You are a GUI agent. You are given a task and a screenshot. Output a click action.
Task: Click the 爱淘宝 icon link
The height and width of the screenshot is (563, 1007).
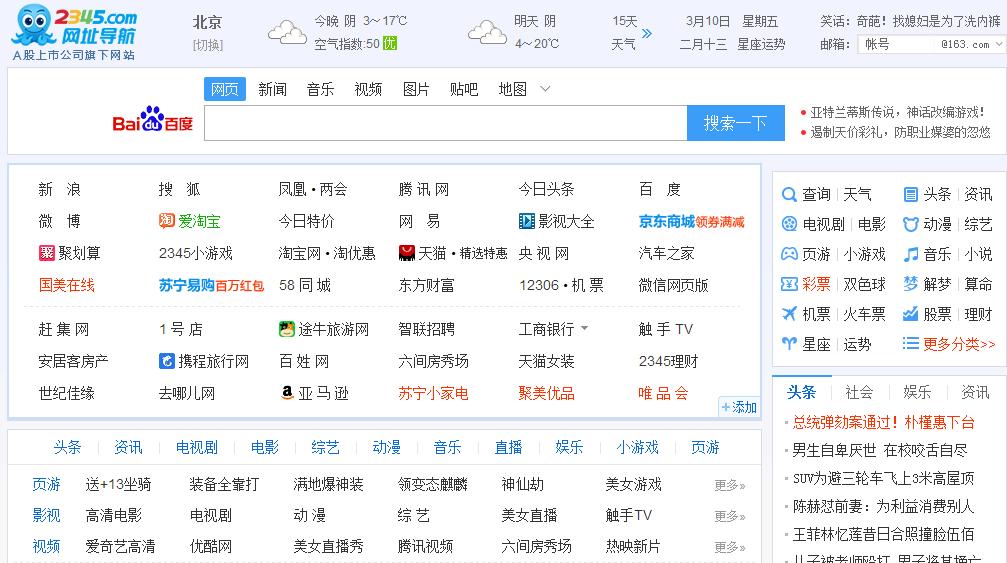point(189,221)
